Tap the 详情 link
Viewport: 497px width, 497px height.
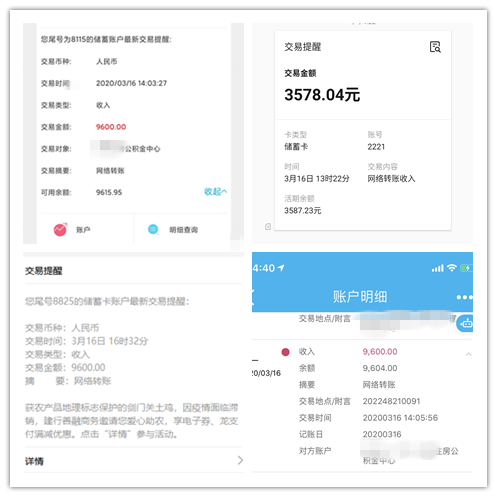click(x=34, y=461)
